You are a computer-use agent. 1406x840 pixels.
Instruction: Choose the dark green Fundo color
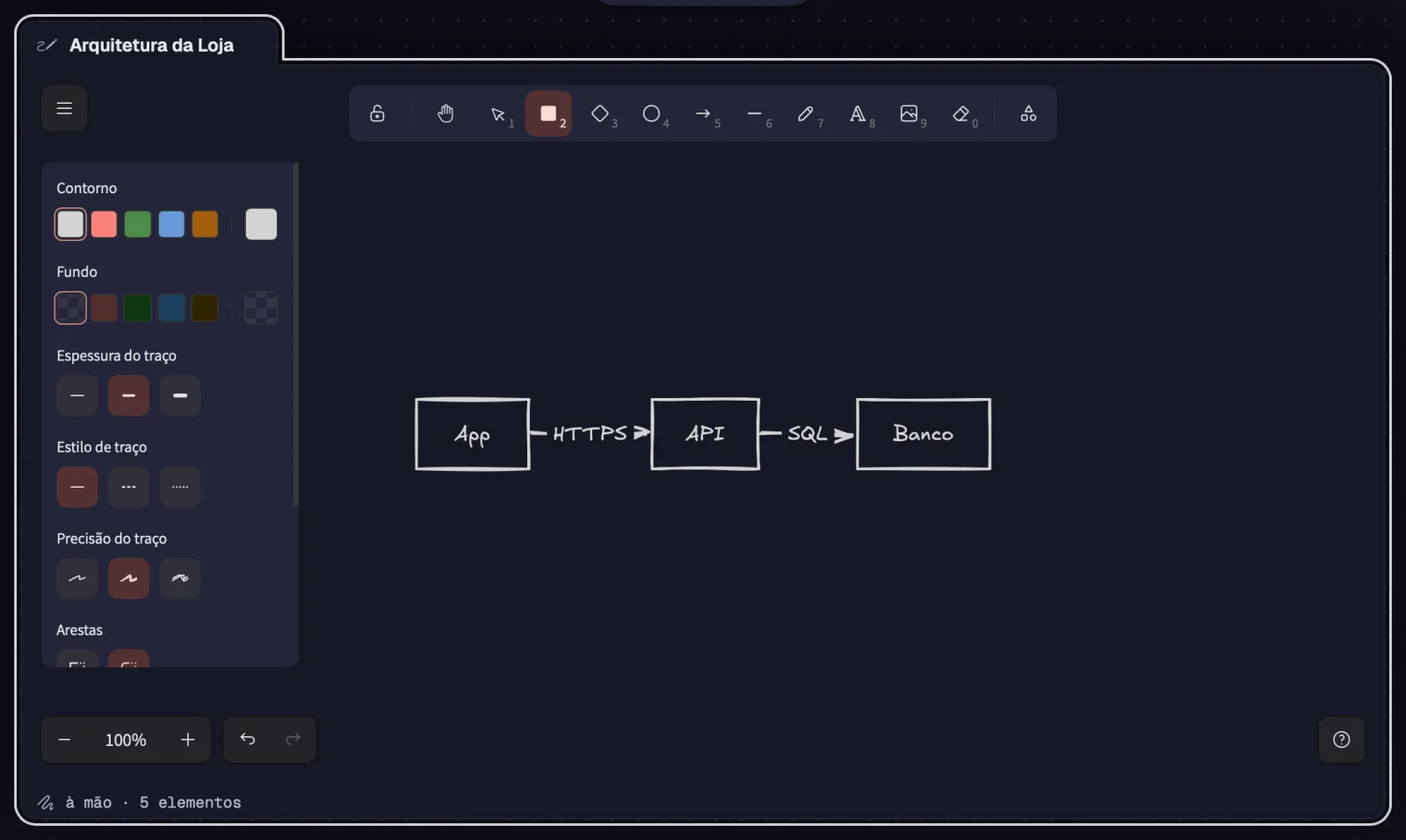pos(138,308)
